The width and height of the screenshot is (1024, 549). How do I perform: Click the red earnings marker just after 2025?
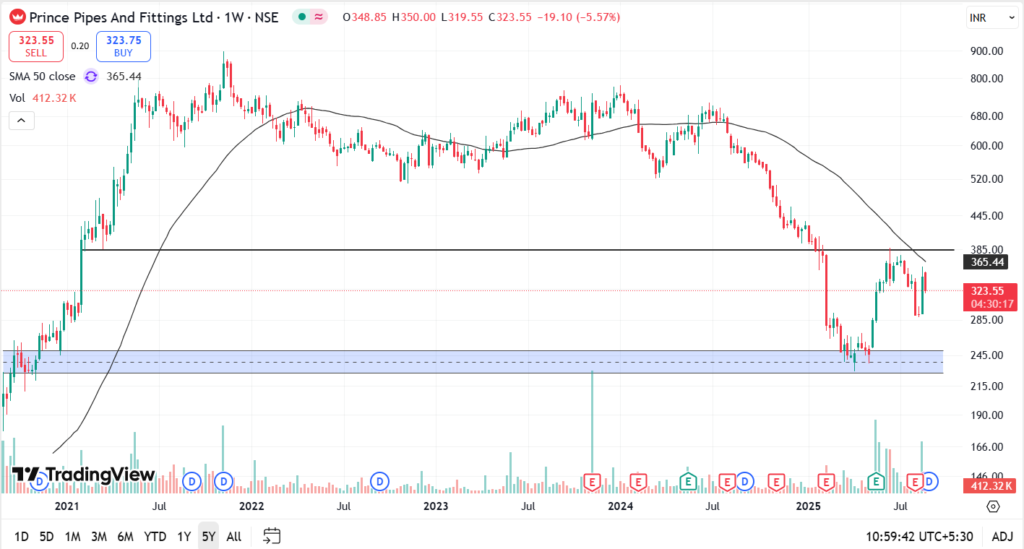pyautogui.click(x=826, y=482)
